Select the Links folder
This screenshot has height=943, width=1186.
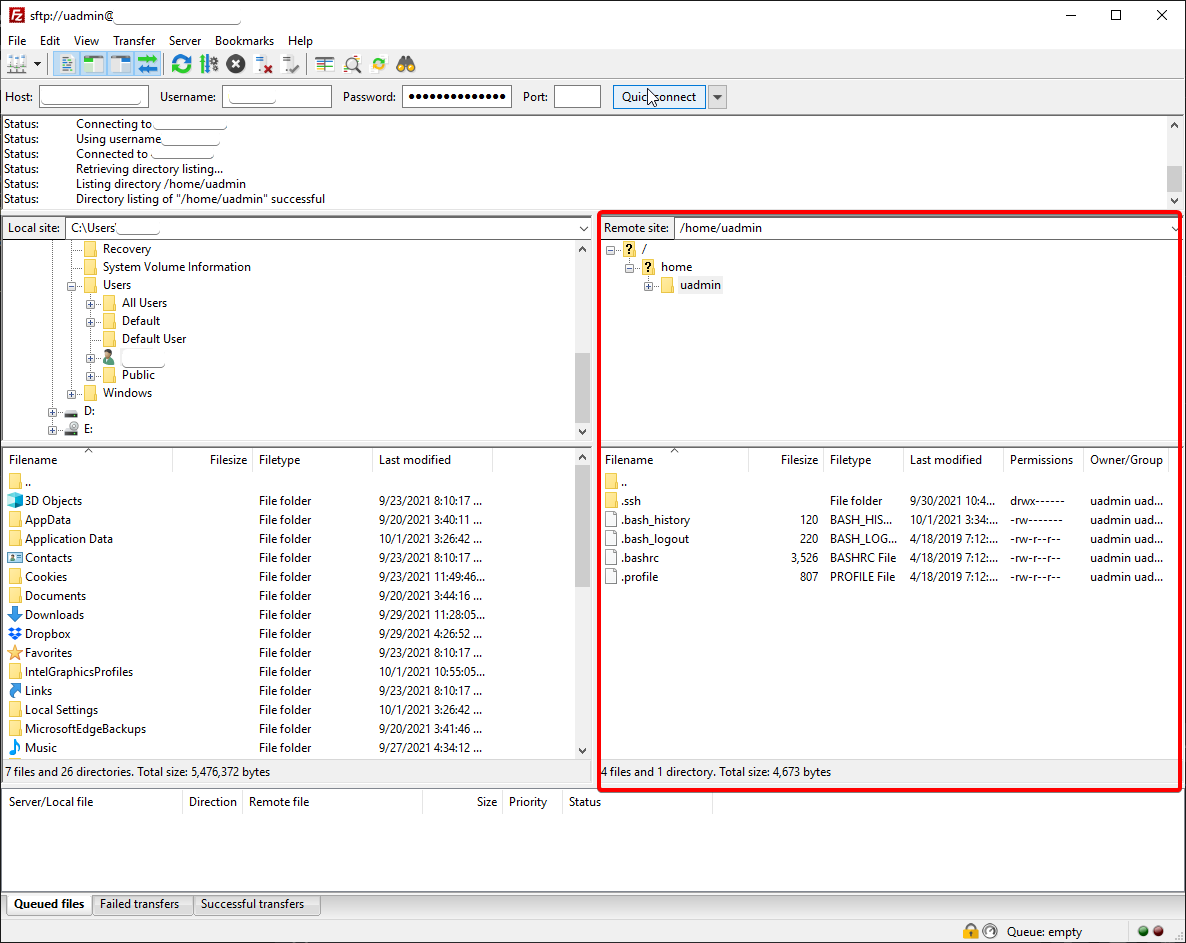coord(30,690)
